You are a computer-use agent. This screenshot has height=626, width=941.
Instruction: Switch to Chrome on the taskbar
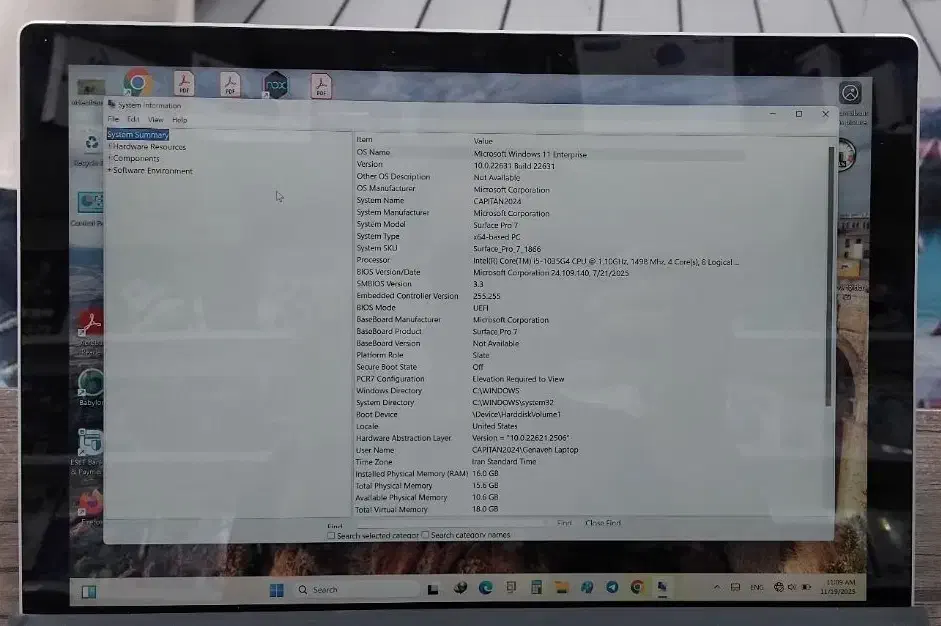click(x=637, y=587)
